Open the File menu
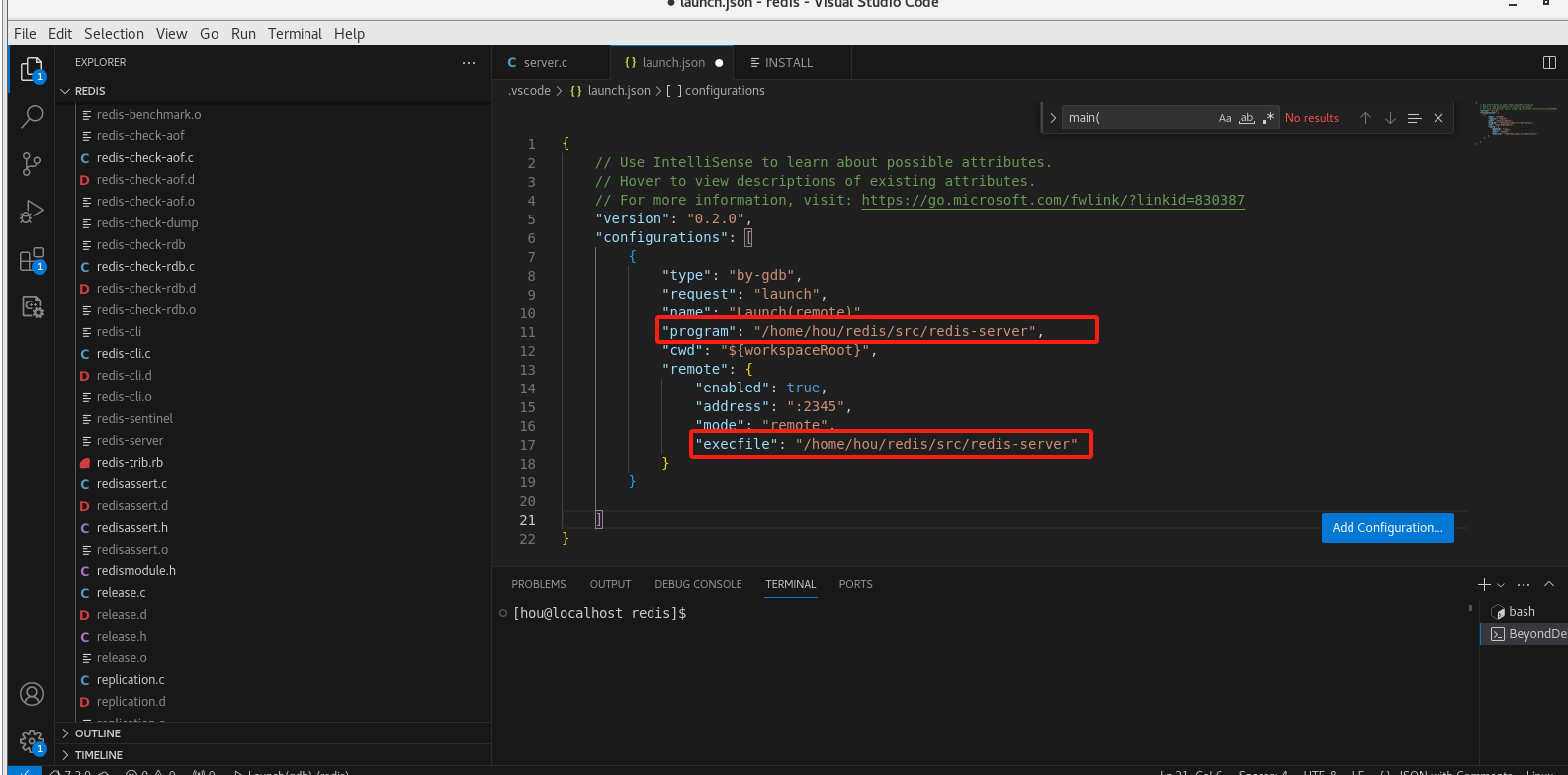The width and height of the screenshot is (1568, 775). [x=25, y=34]
